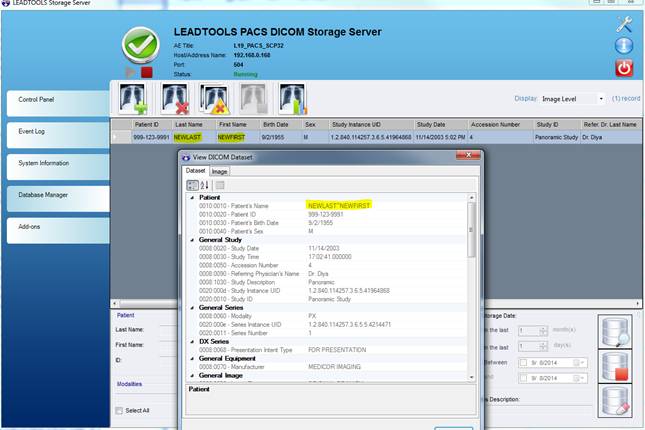Image resolution: width=645 pixels, height=430 pixels.
Task: Select the Patient's Name property row
Action: pos(332,206)
